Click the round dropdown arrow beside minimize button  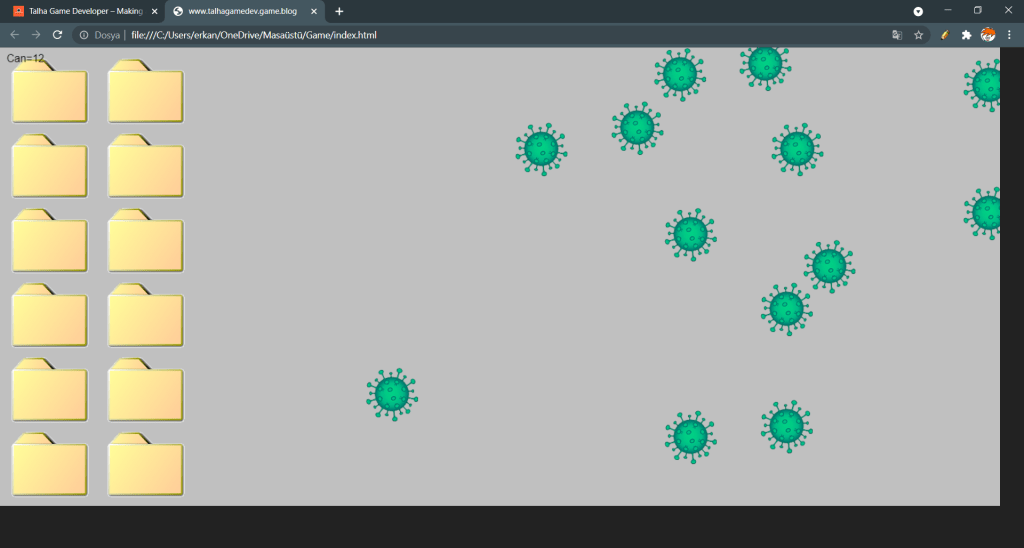point(918,11)
